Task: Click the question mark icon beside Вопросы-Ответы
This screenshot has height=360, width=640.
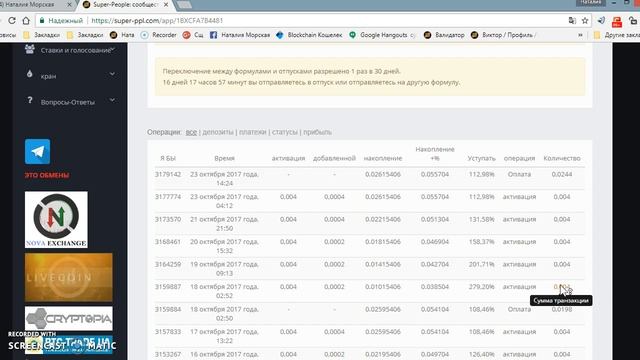Action: point(29,100)
